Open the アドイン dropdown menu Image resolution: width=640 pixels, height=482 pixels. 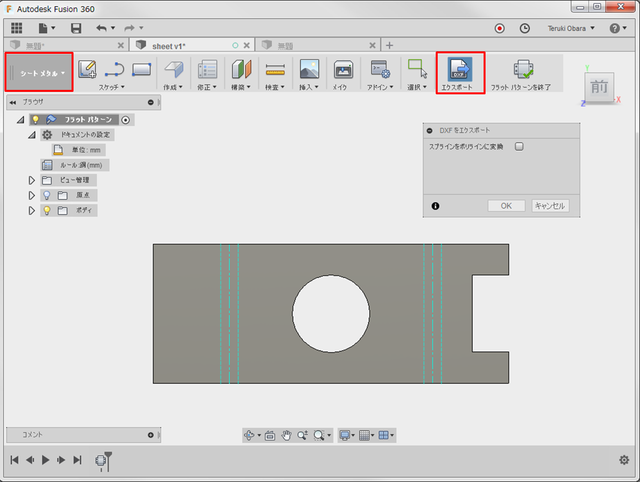[380, 87]
